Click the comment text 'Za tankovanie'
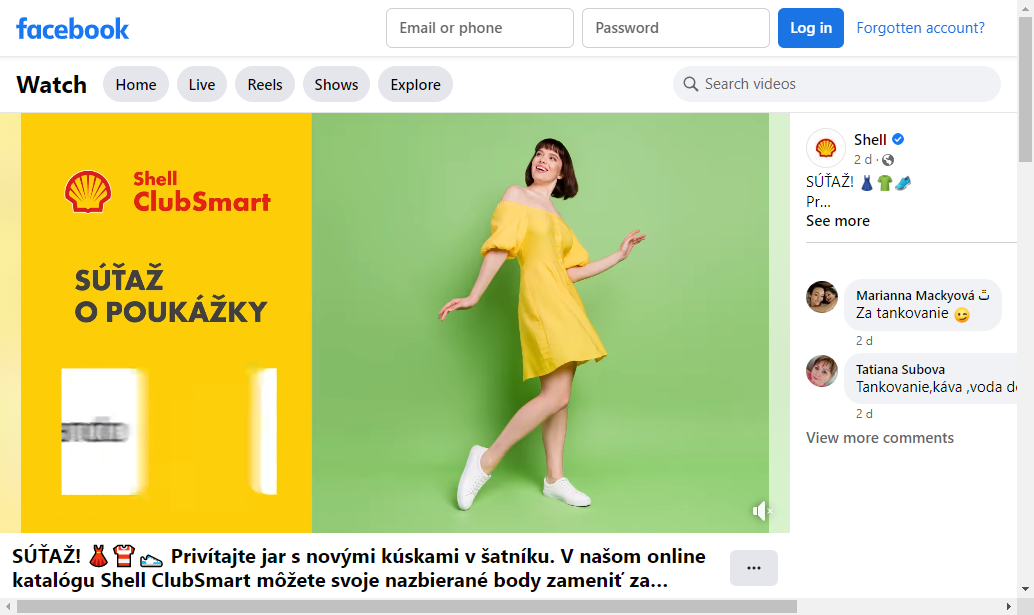1034x615 pixels. (x=902, y=313)
